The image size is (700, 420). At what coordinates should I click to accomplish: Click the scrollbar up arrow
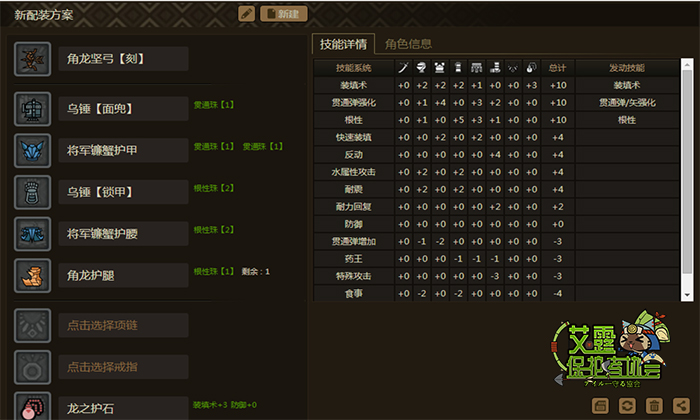pyautogui.click(x=687, y=64)
